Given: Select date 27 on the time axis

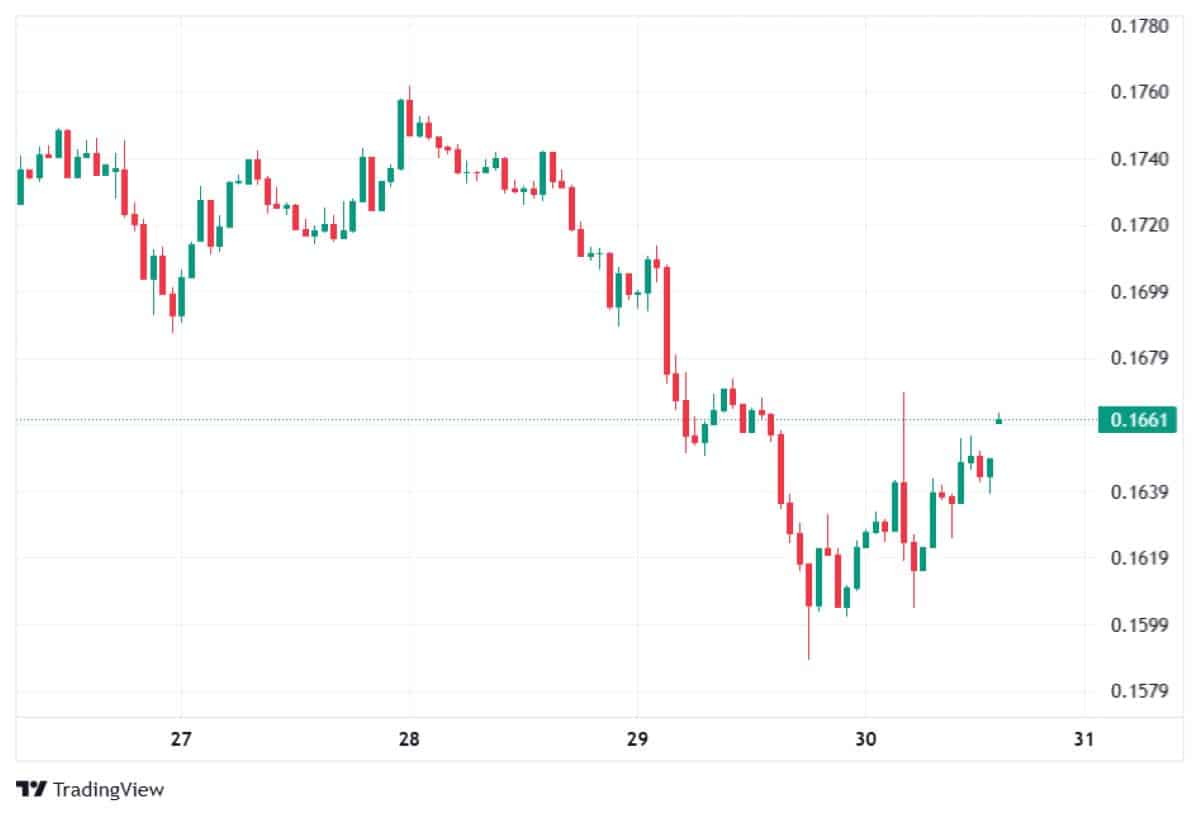Looking at the screenshot, I should [x=181, y=740].
